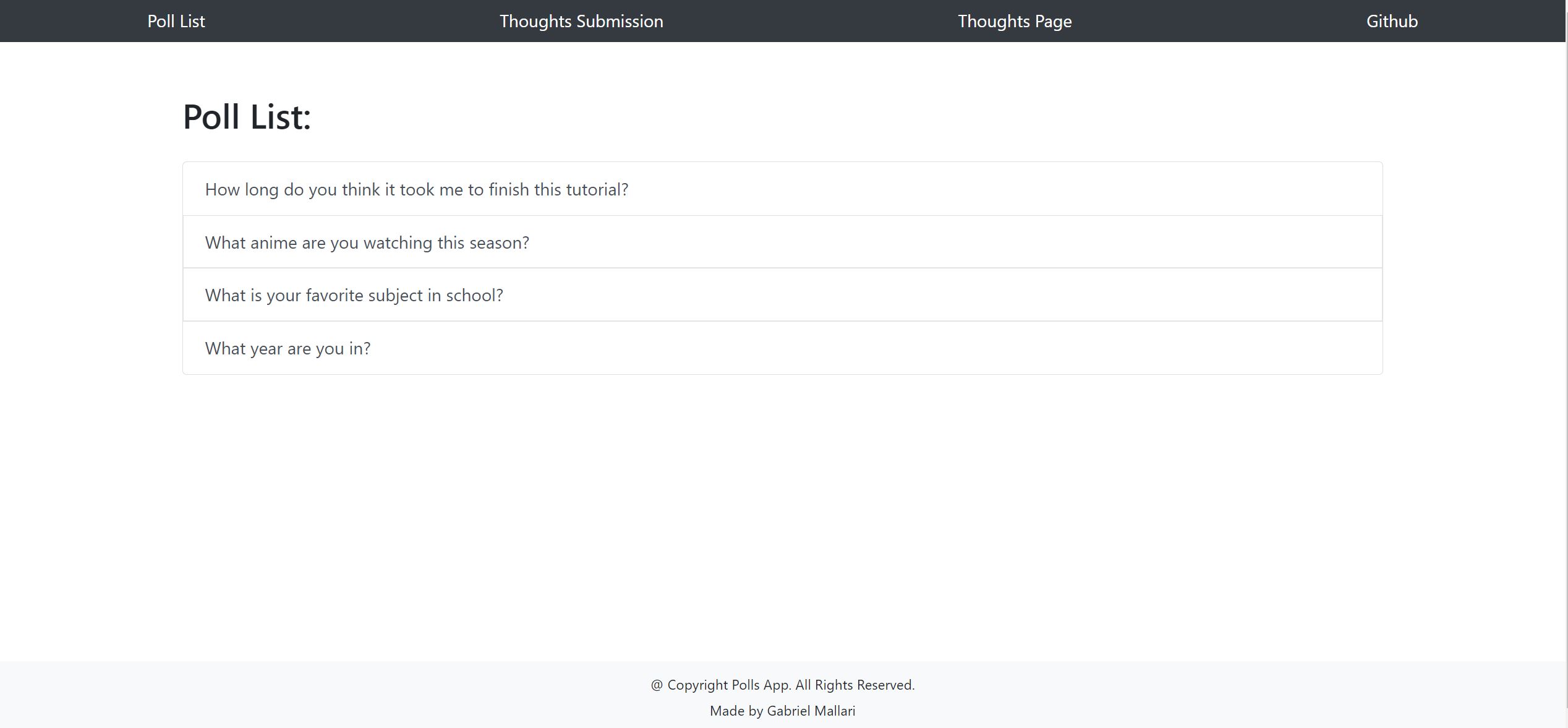Click the copyright Polls App footer text
This screenshot has width=1568, height=728.
(x=783, y=685)
